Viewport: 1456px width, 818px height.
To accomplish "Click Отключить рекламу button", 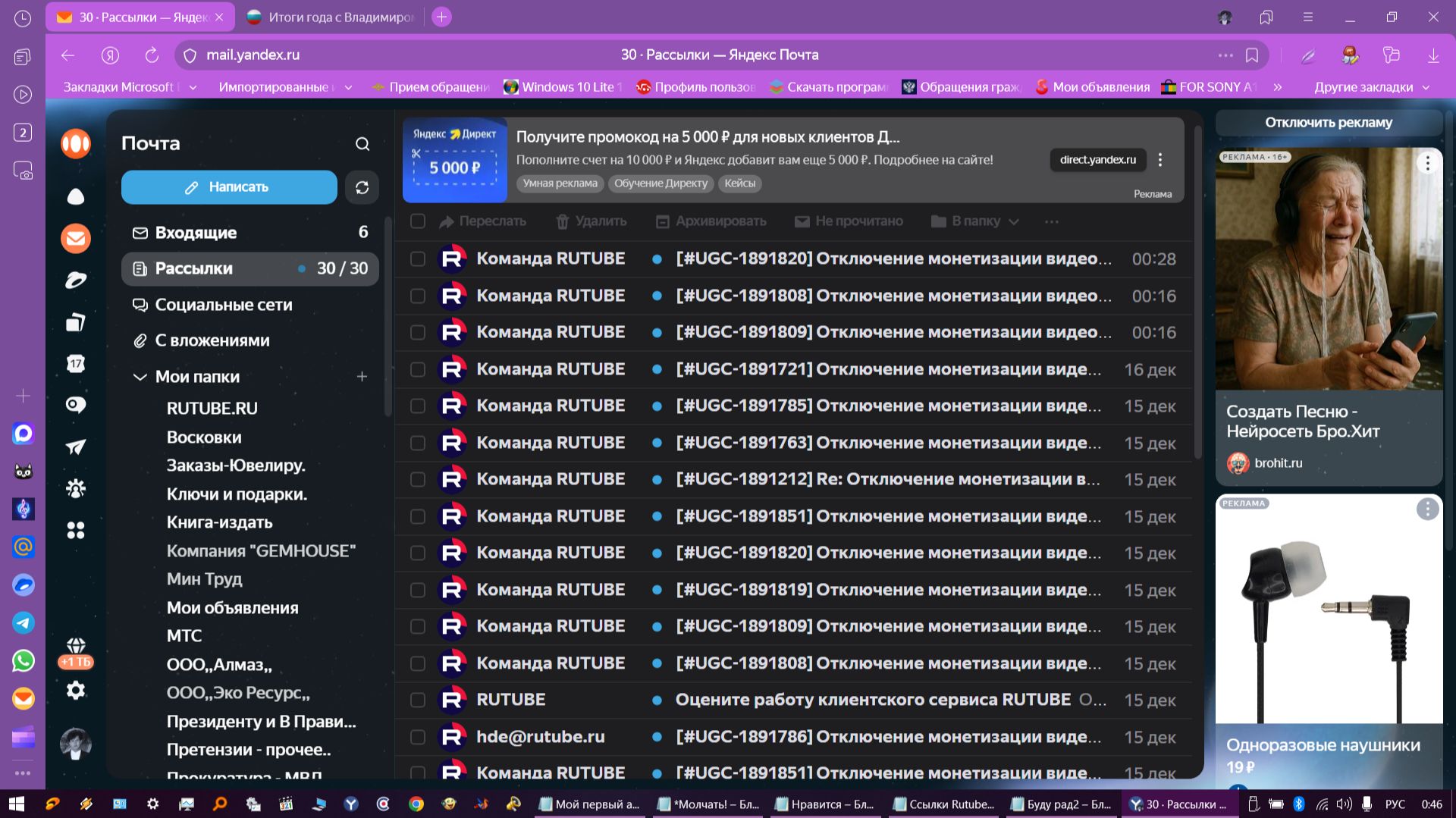I will click(1329, 122).
